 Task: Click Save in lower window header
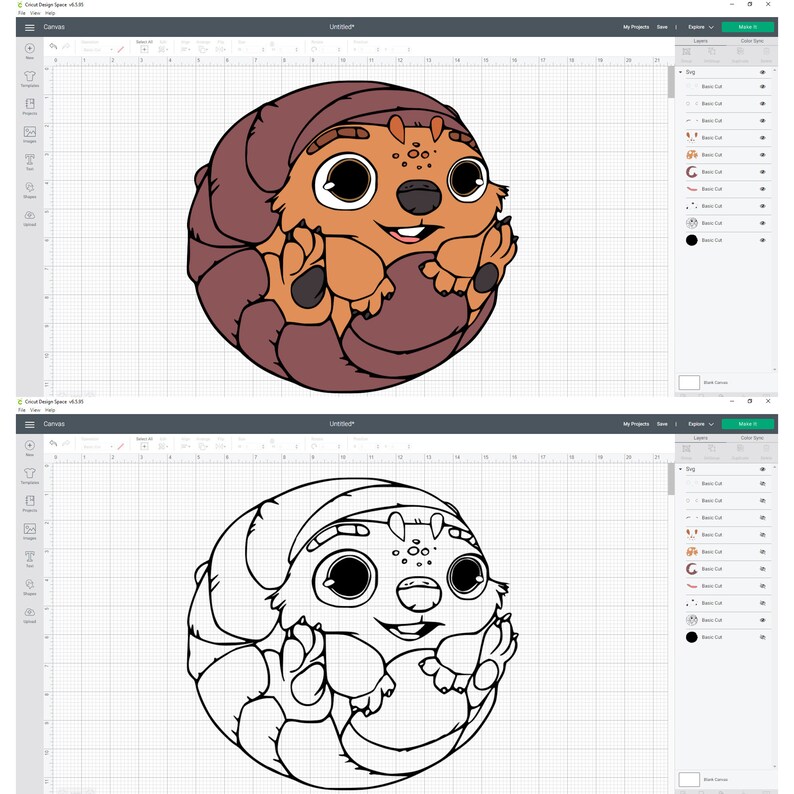click(662, 424)
